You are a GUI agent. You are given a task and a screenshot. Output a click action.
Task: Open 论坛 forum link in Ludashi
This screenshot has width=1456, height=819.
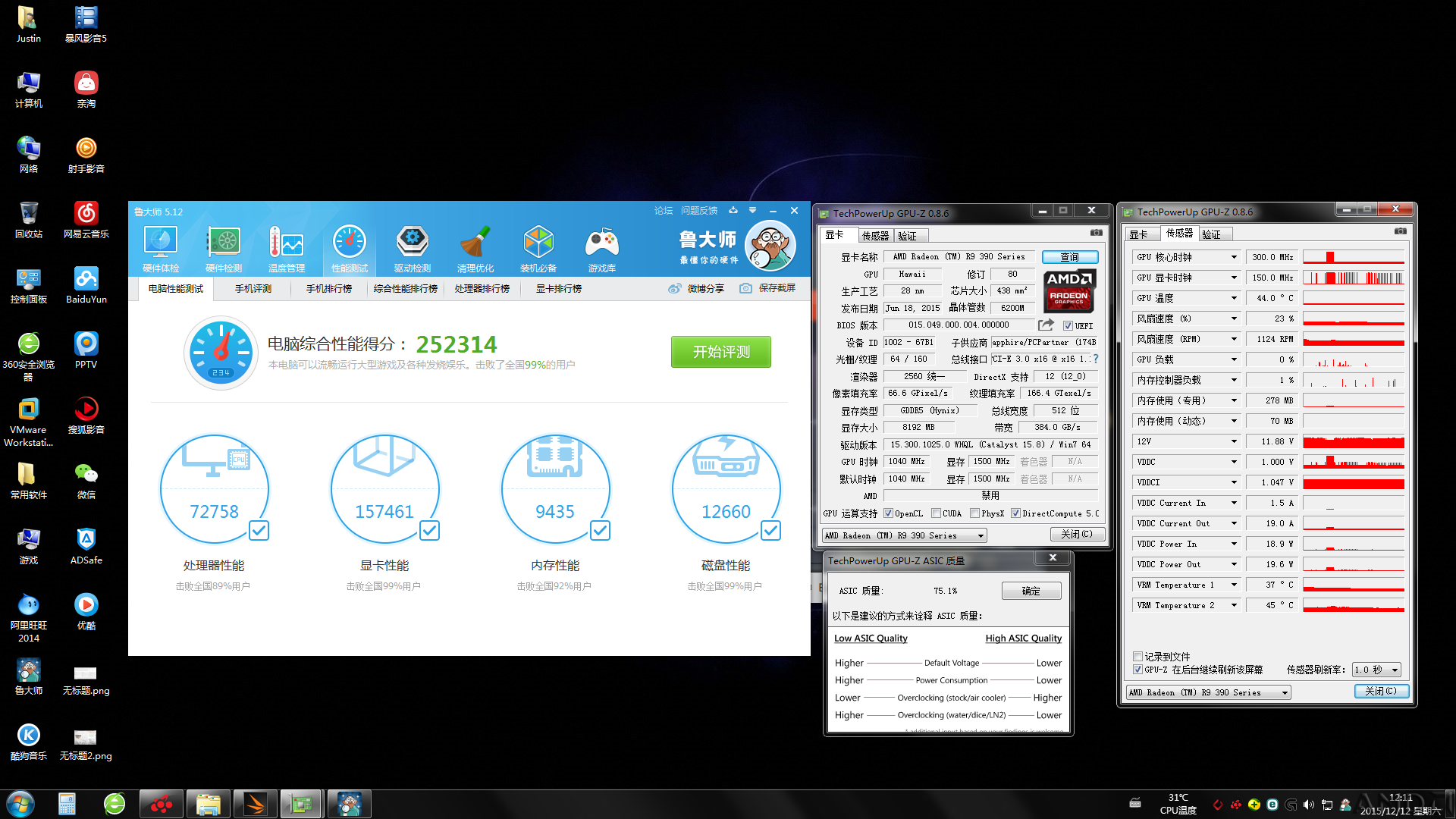[664, 211]
